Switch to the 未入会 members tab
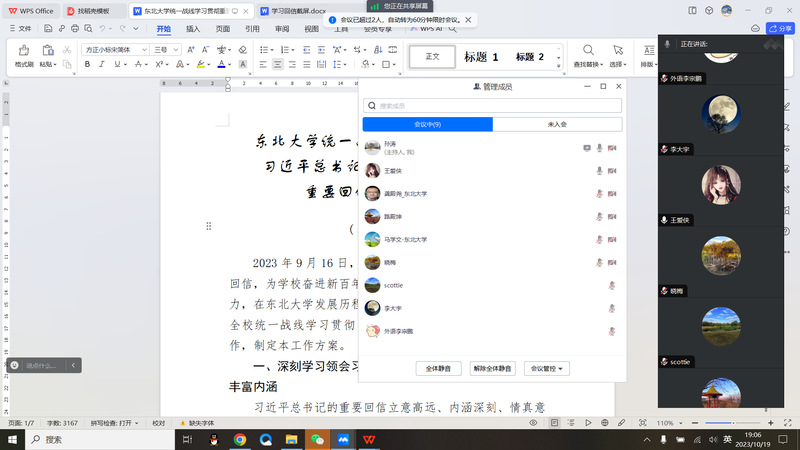The image size is (800, 450). (557, 124)
